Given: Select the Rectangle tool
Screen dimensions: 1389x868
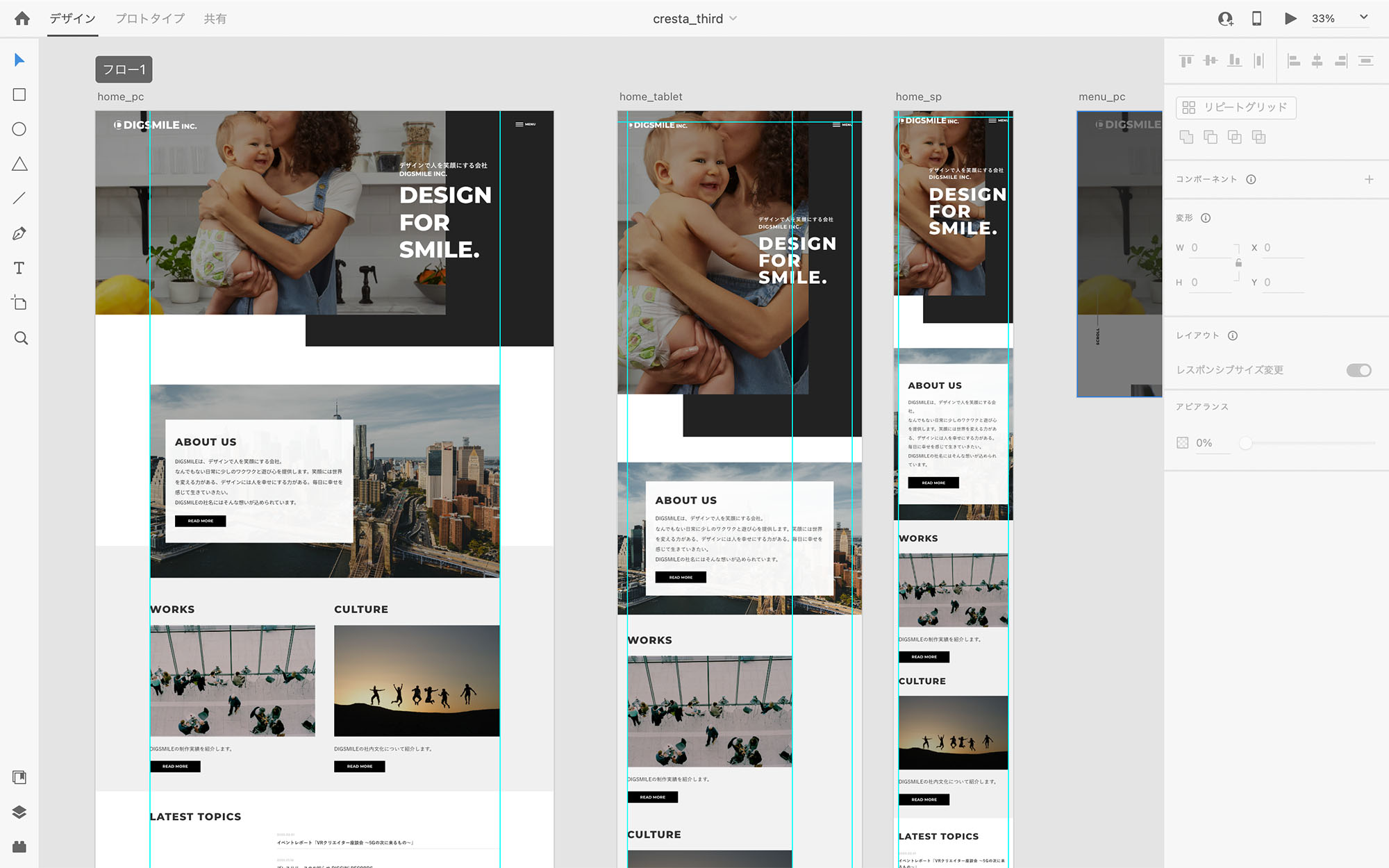Looking at the screenshot, I should [x=19, y=94].
